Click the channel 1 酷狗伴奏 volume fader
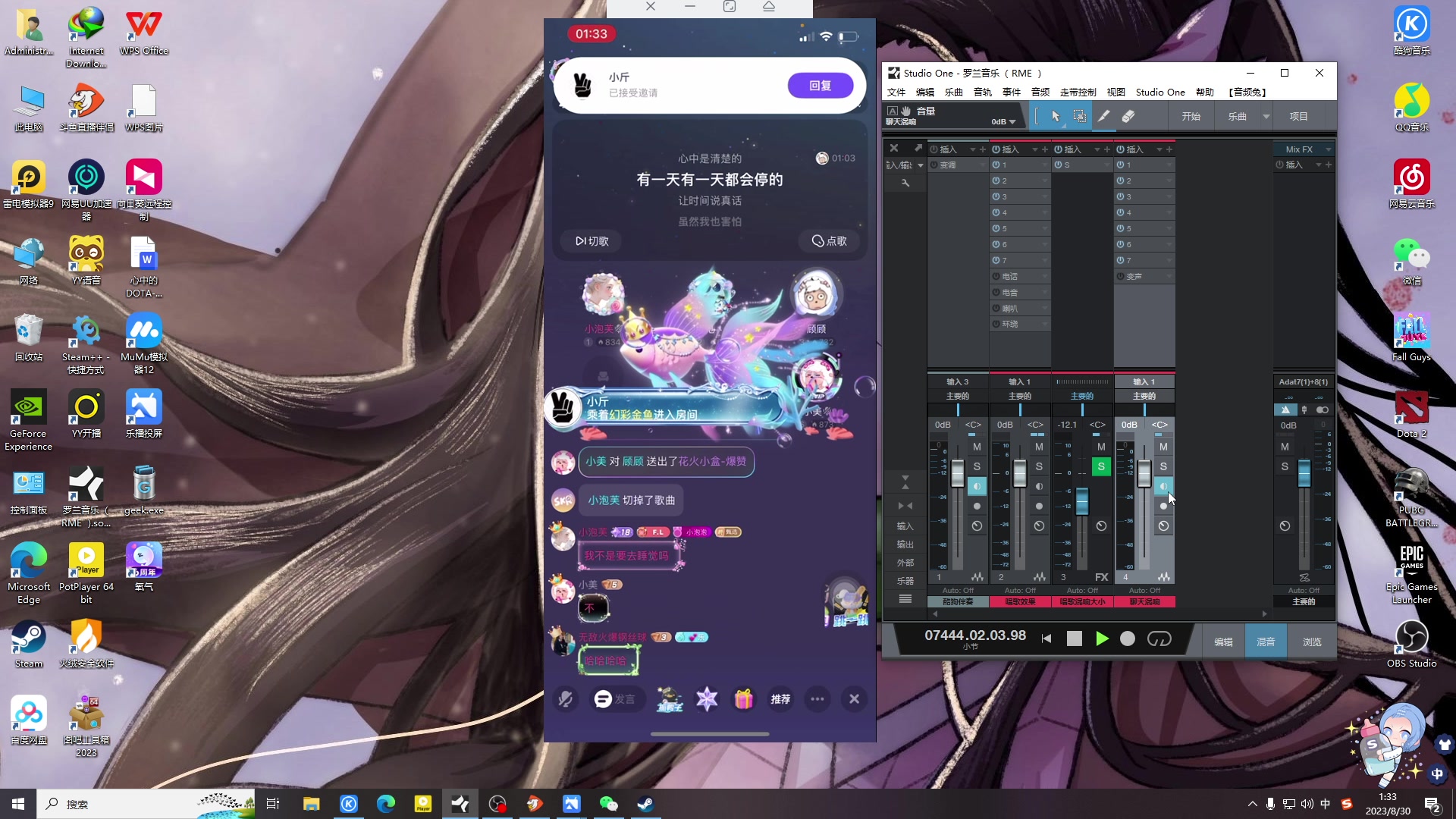This screenshot has width=1456, height=819. pyautogui.click(x=958, y=473)
